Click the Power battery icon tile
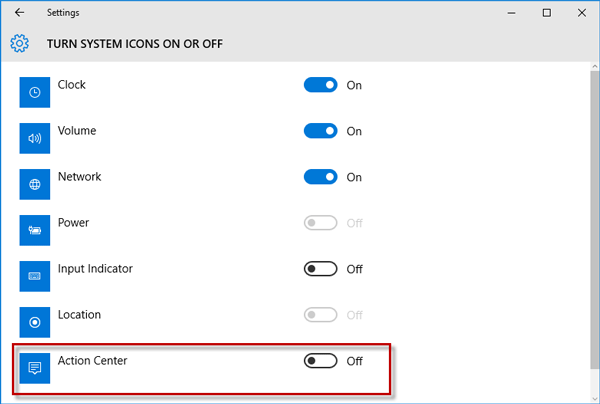Screen dimensions: 600x404 pyautogui.click(x=35, y=230)
